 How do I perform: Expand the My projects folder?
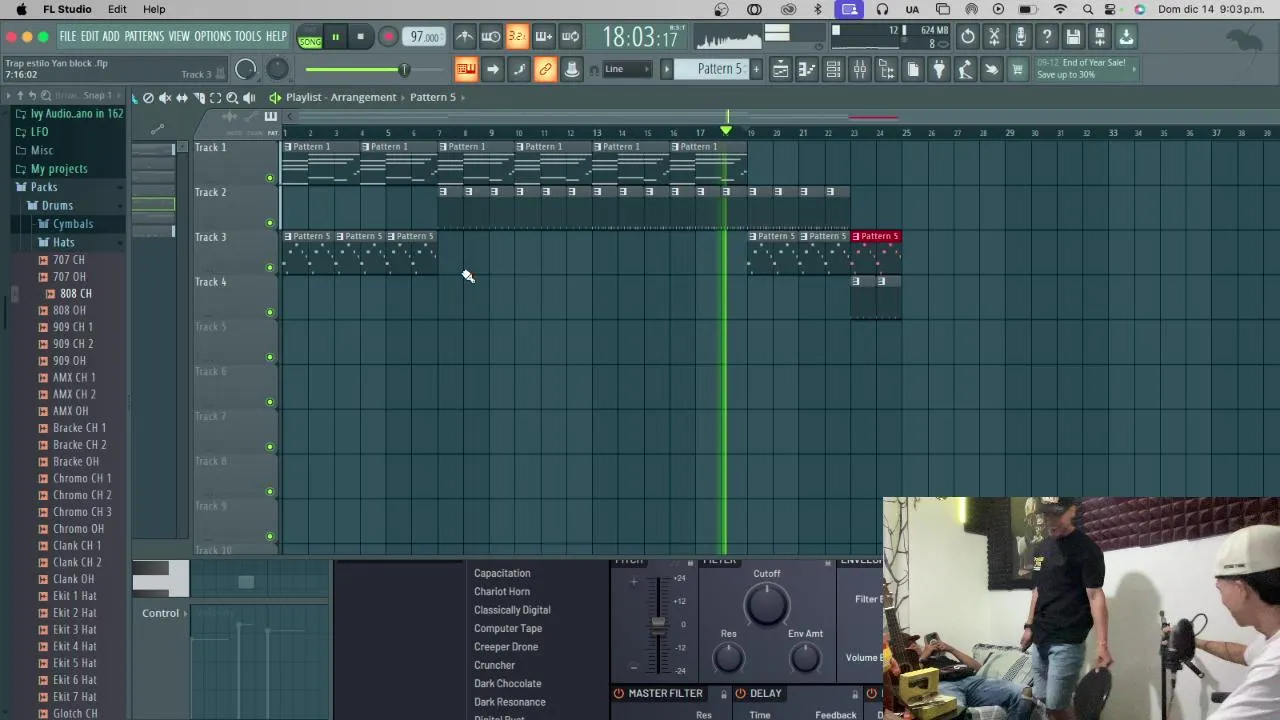58,169
